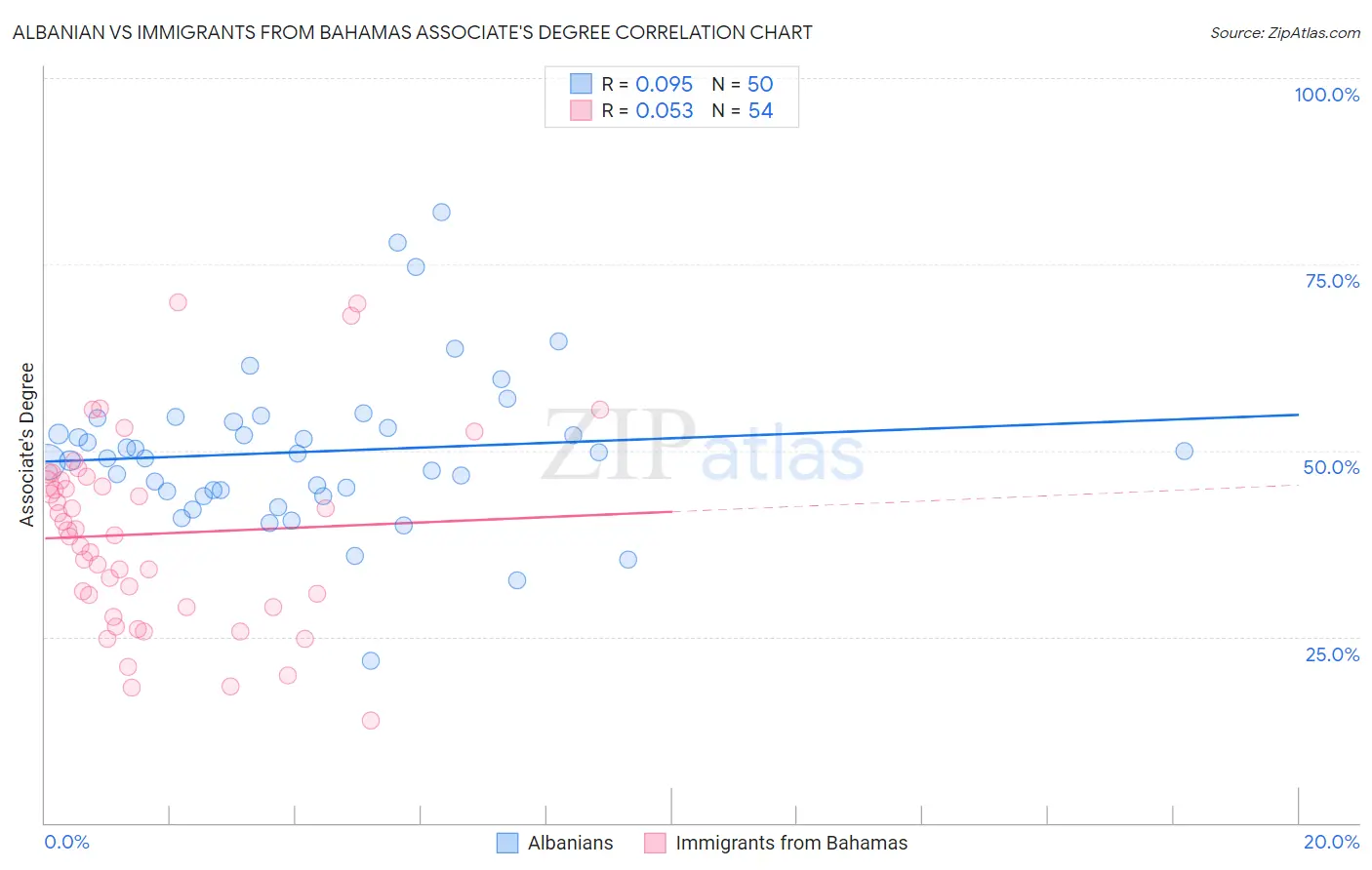This screenshot has height=870, width=1372.
Task: Click the Immigrants from Bahamas pink swatch
Action: 655,843
